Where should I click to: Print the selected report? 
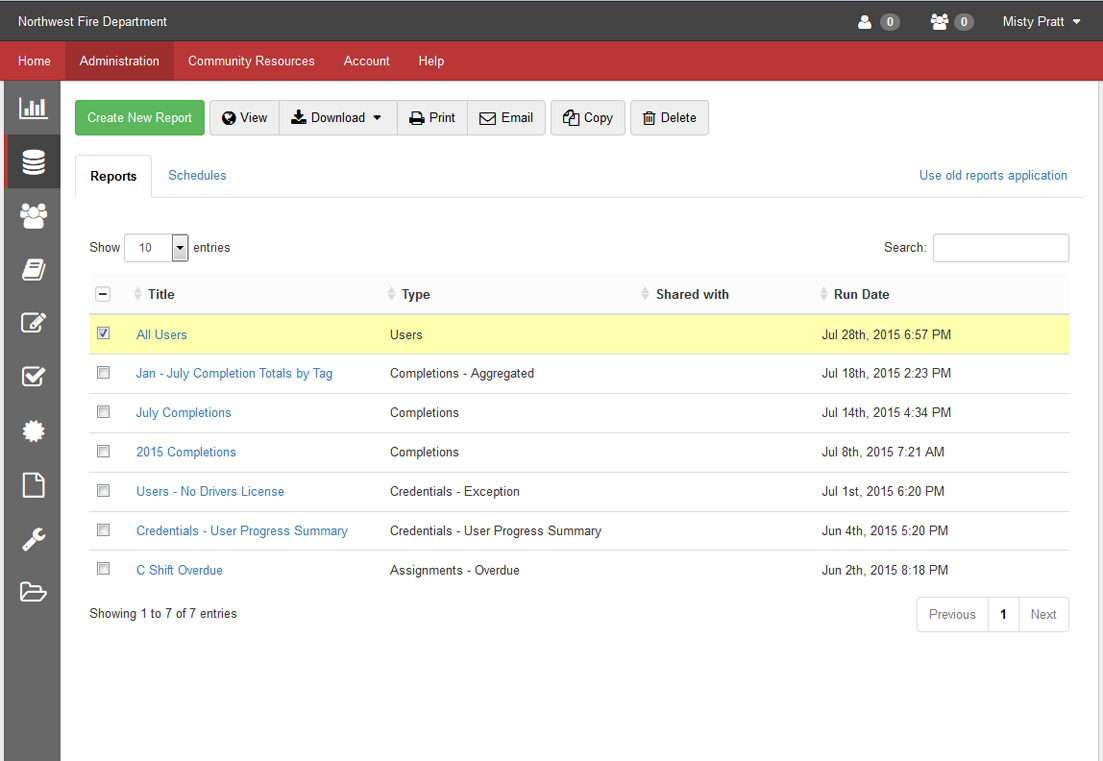click(x=433, y=117)
